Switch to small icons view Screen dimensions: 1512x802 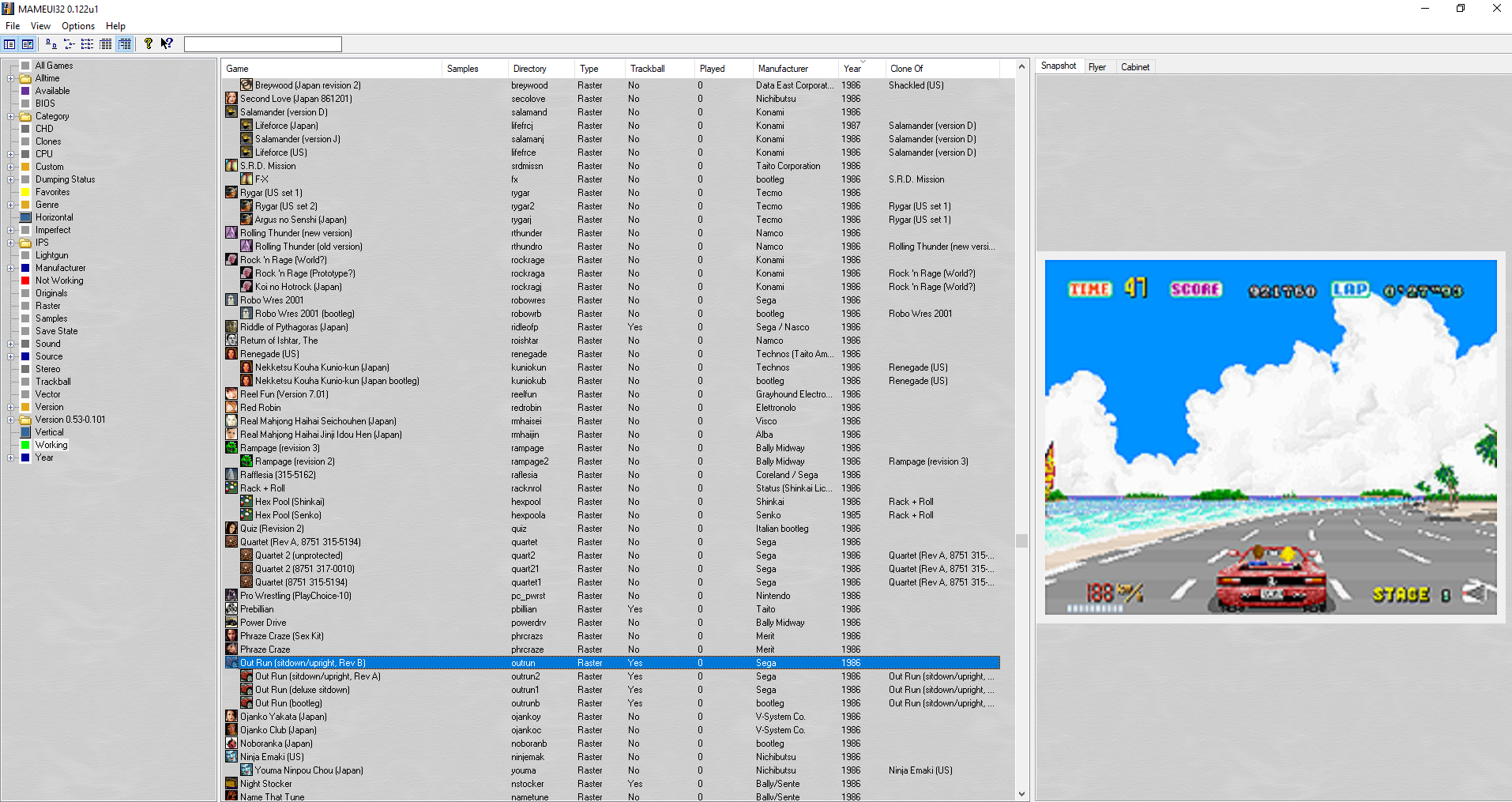tap(69, 44)
